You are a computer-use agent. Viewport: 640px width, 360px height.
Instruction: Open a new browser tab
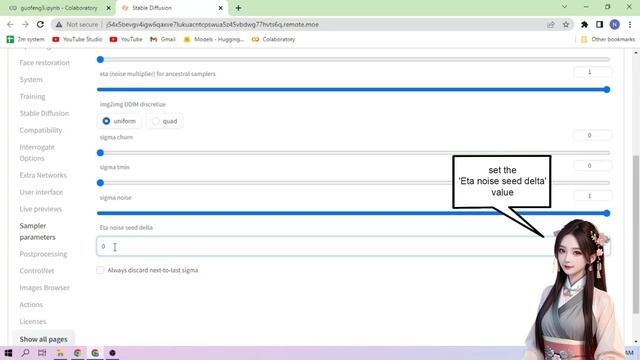[238, 8]
